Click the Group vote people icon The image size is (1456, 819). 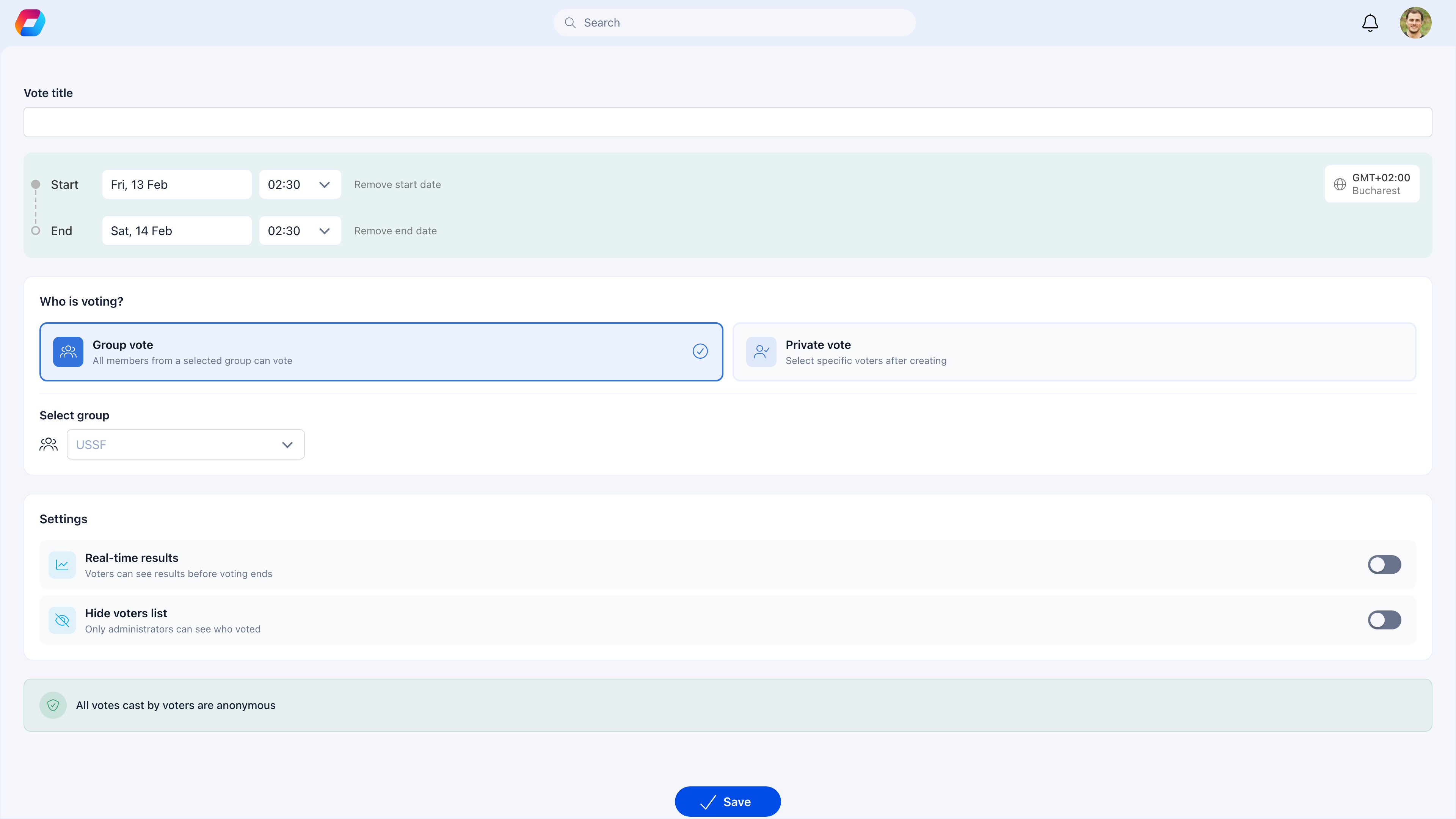pyautogui.click(x=68, y=351)
